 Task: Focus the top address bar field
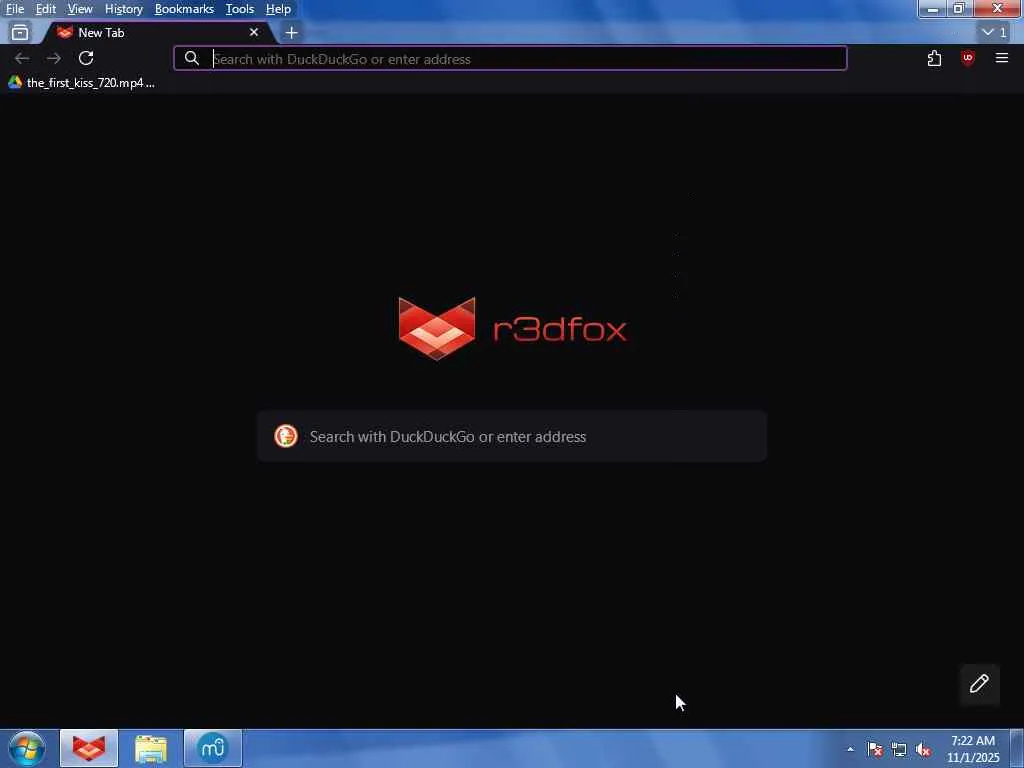pyautogui.click(x=510, y=58)
